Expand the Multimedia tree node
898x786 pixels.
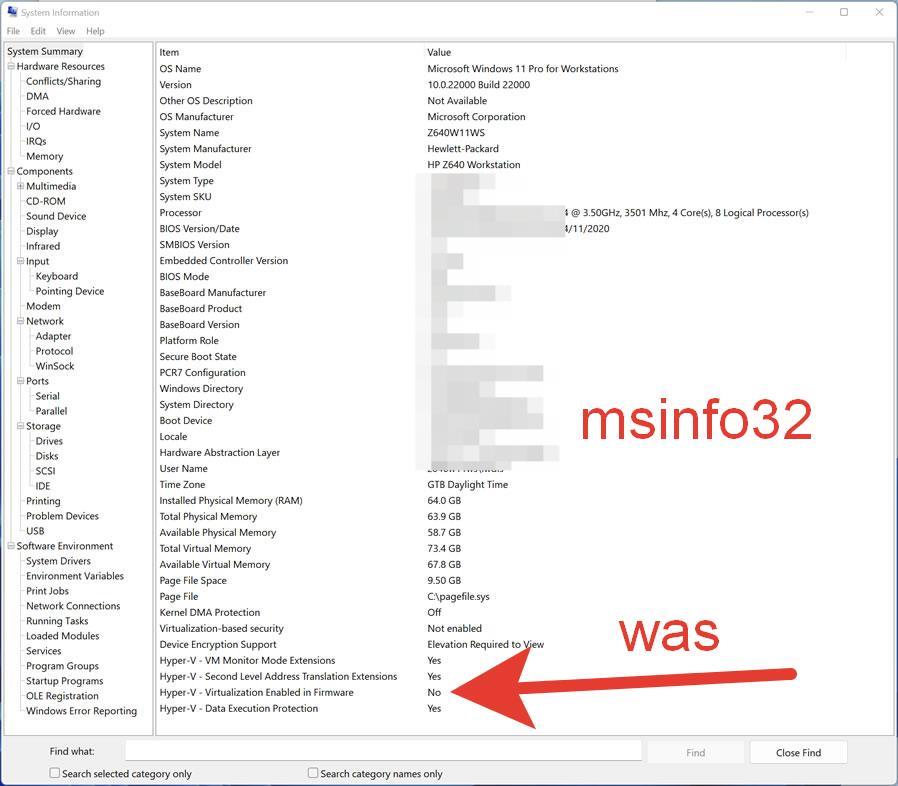[21, 186]
